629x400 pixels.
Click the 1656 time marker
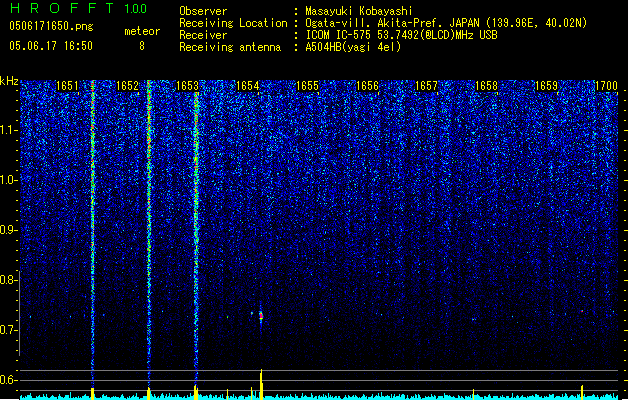(x=367, y=86)
